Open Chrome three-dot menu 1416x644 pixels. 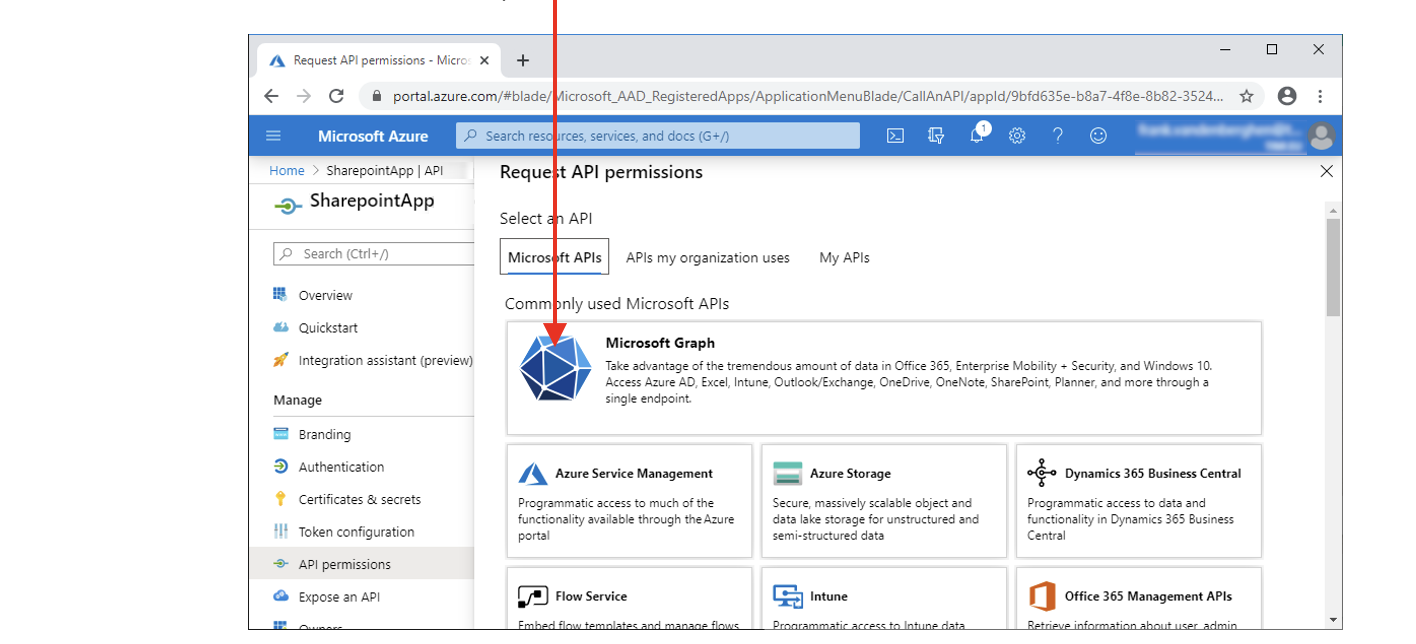(1320, 96)
